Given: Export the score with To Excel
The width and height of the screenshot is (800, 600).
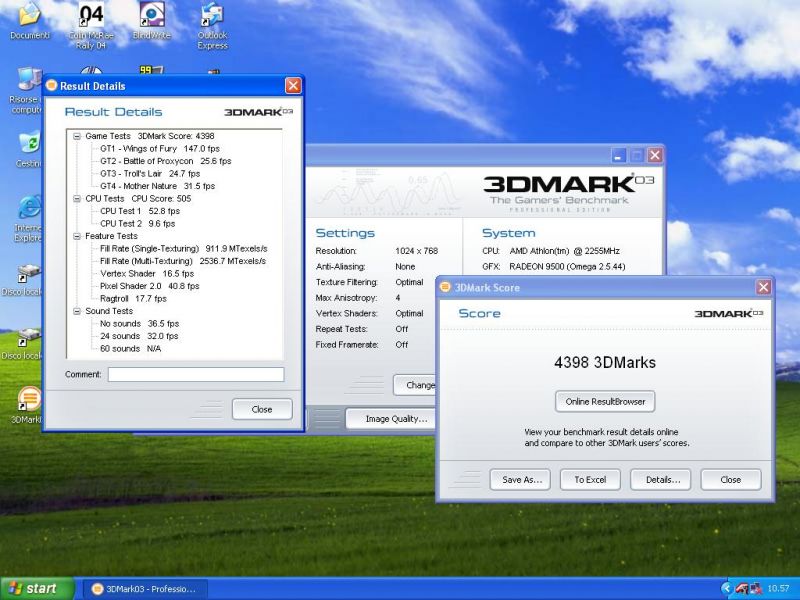Looking at the screenshot, I should point(590,480).
